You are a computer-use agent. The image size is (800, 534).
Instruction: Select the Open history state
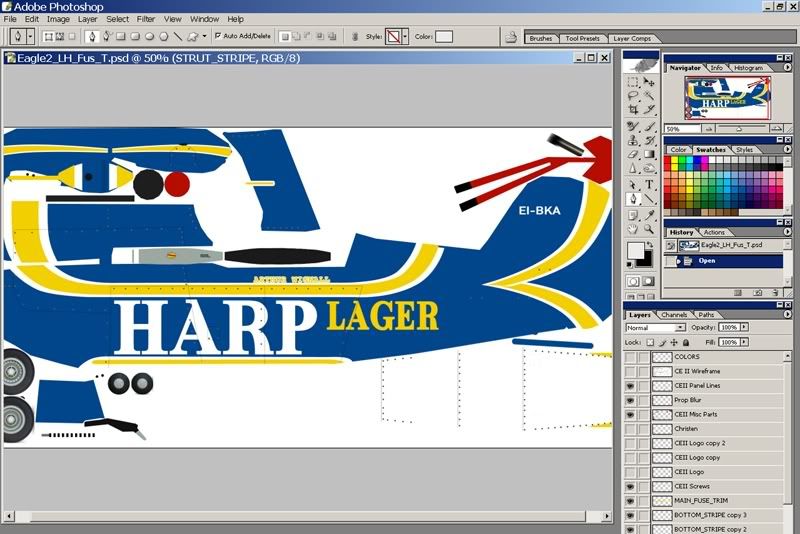pos(723,261)
